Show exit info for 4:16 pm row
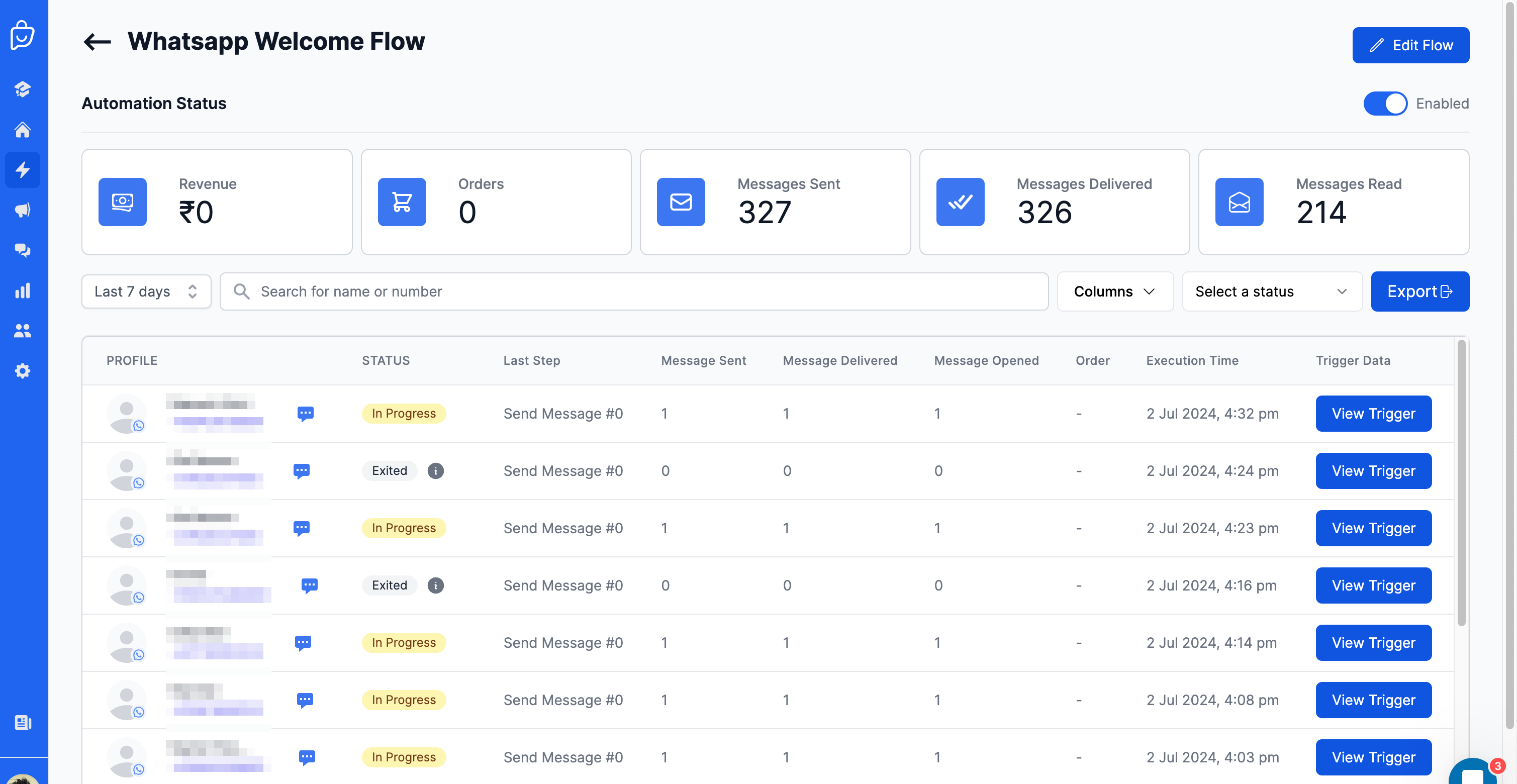 point(435,585)
